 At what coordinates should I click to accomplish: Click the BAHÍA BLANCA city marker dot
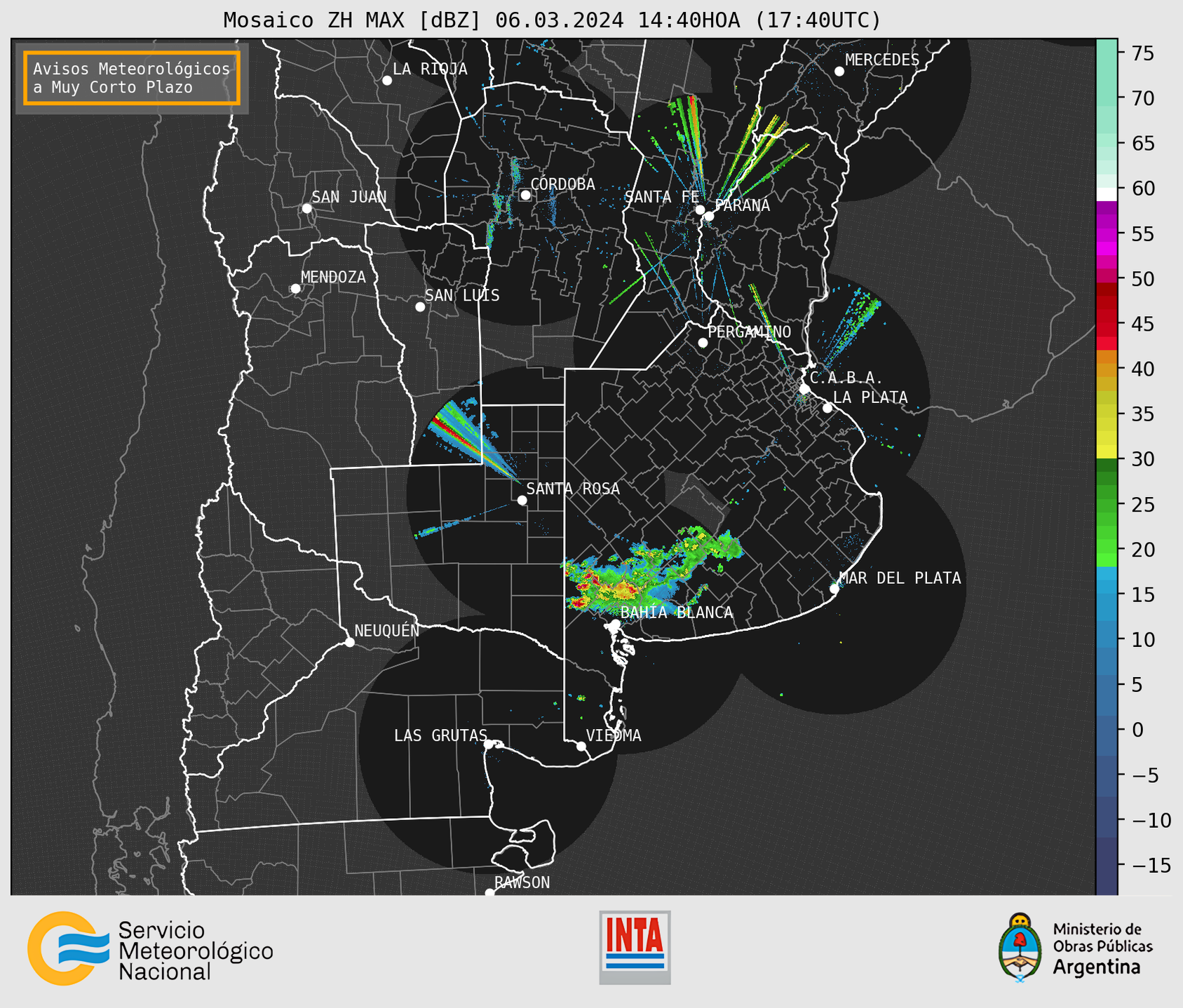pos(615,624)
